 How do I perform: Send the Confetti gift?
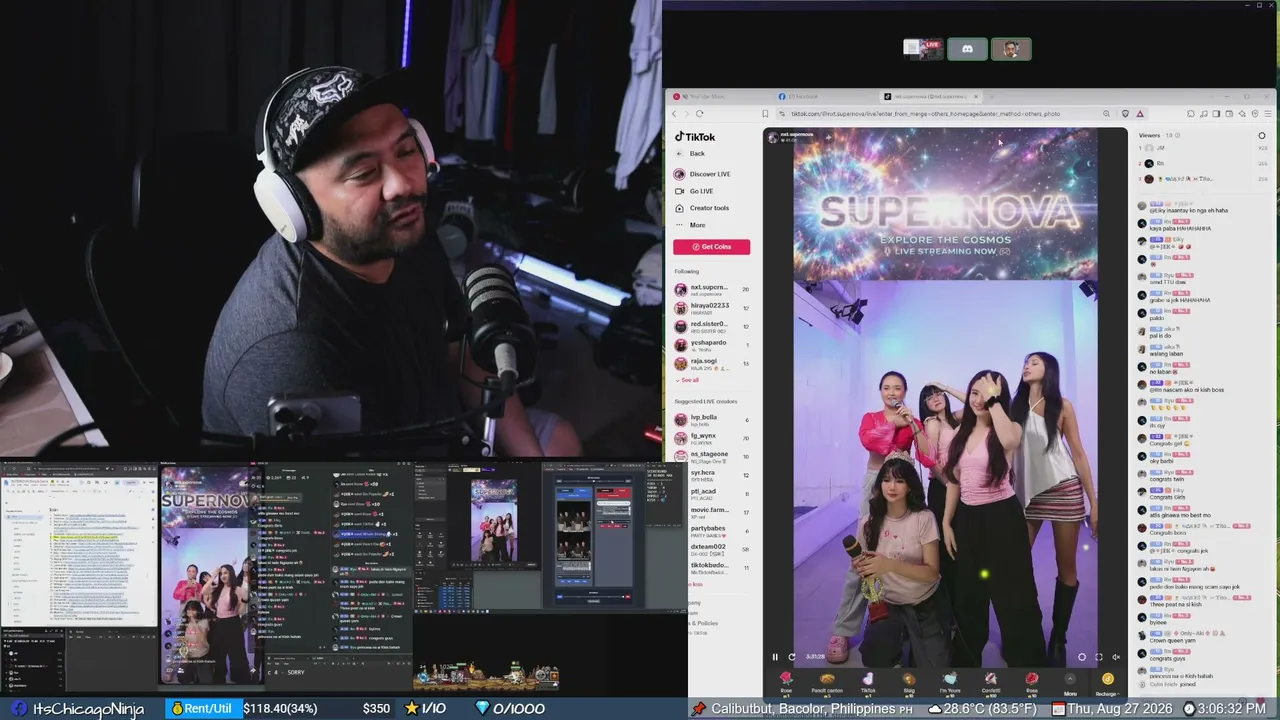(991, 683)
